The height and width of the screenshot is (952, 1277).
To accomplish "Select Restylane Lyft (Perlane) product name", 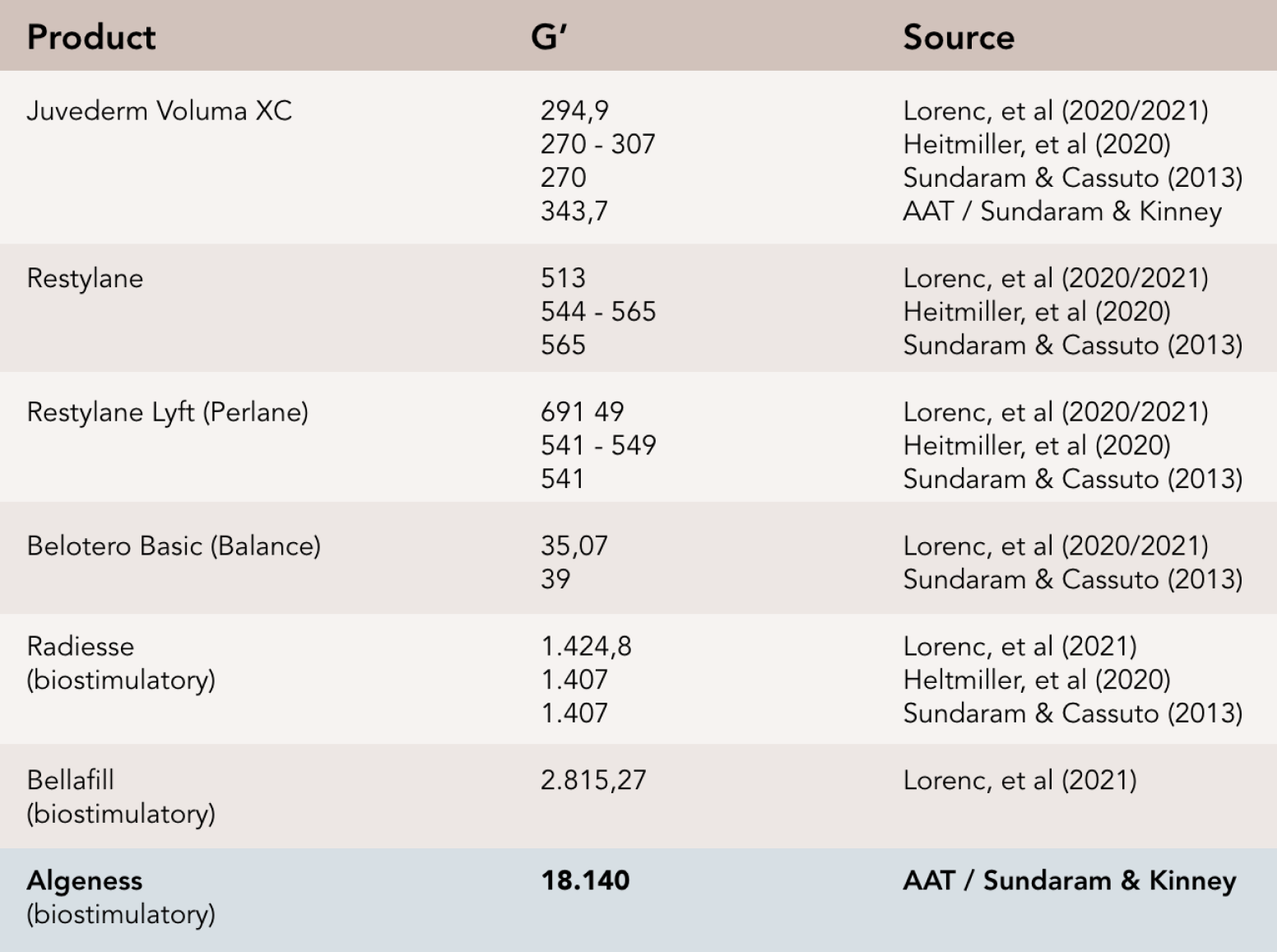I will pyautogui.click(x=167, y=412).
